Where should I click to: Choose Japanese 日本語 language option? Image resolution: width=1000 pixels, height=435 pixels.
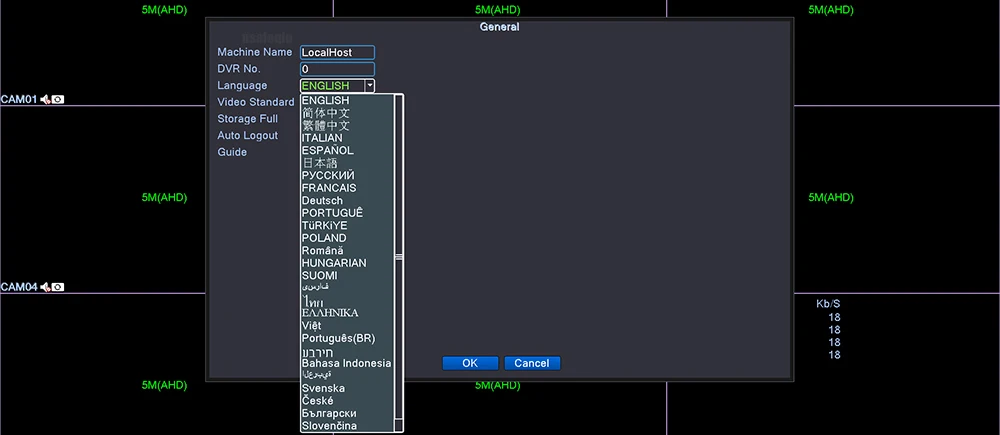347,163
